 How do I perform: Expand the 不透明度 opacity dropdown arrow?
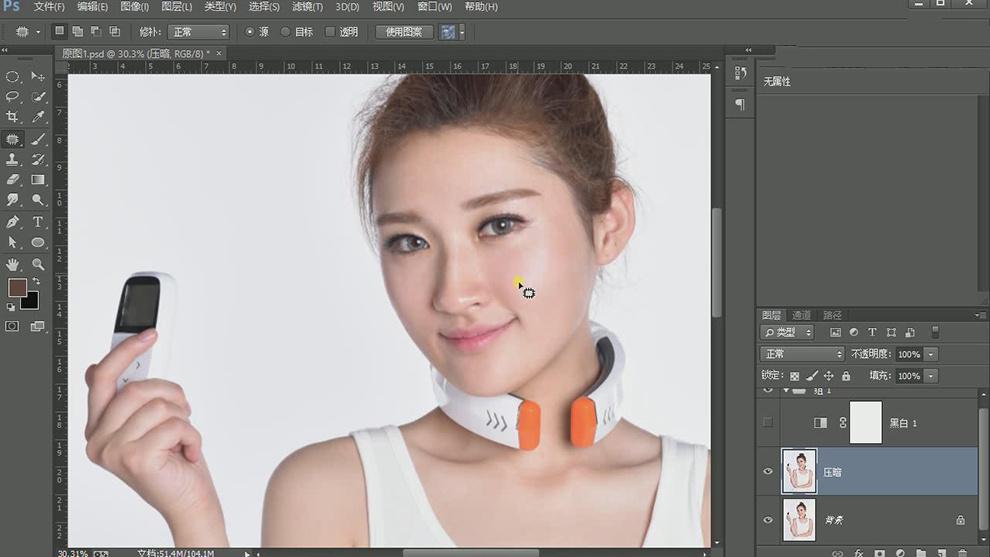[931, 354]
